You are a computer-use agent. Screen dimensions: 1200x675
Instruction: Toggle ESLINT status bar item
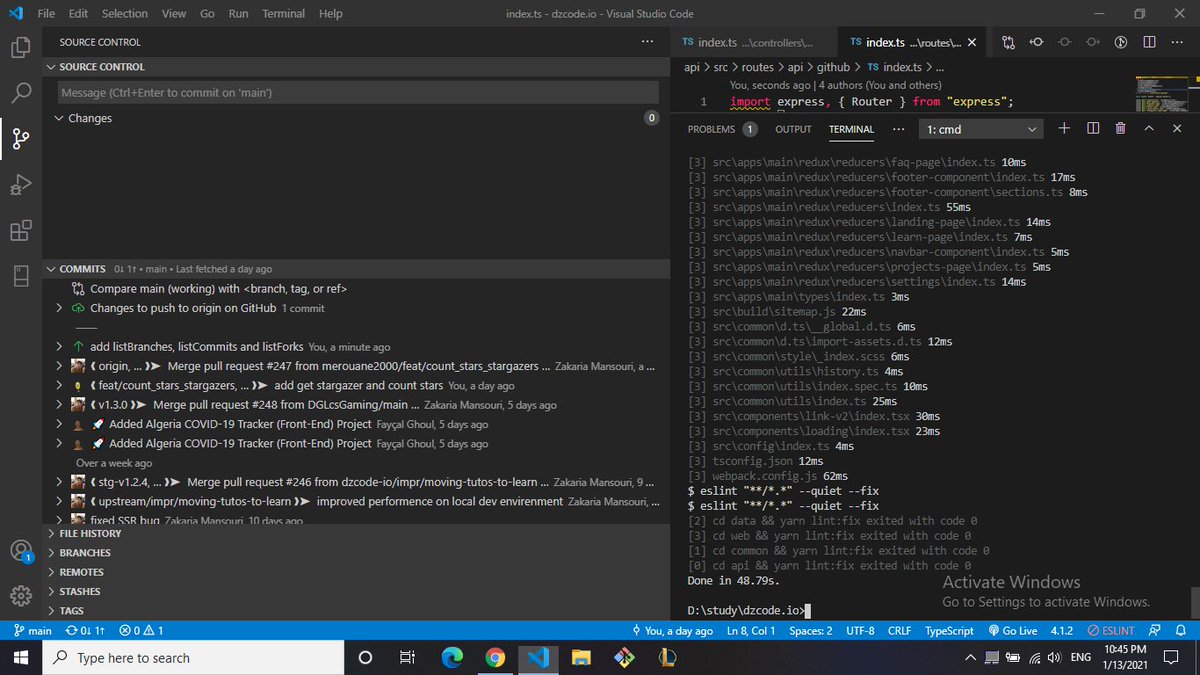1110,631
